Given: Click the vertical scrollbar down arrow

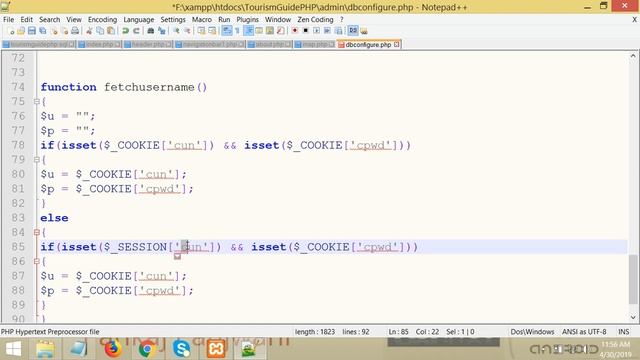Looking at the screenshot, I should pyautogui.click(x=633, y=317).
